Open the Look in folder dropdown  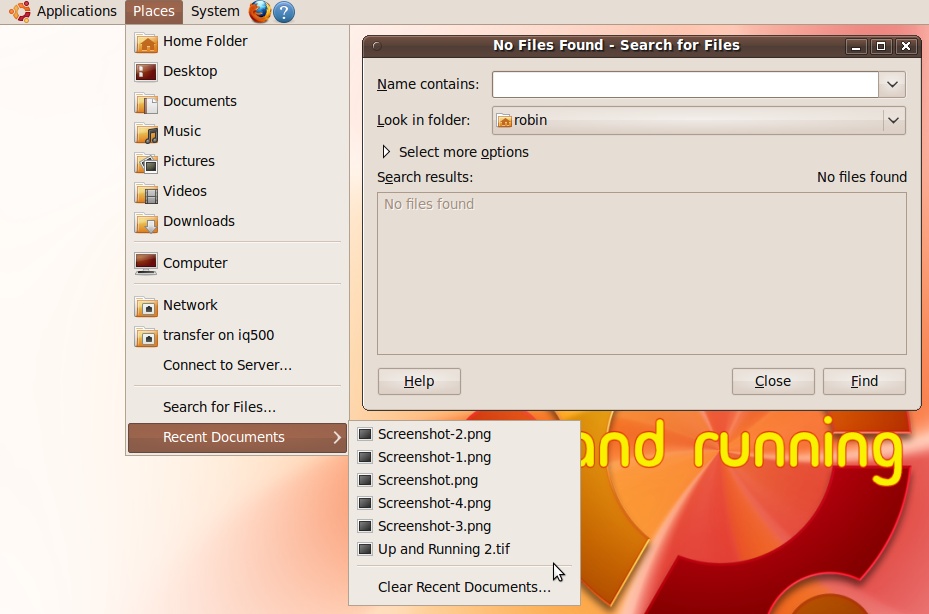pos(893,120)
